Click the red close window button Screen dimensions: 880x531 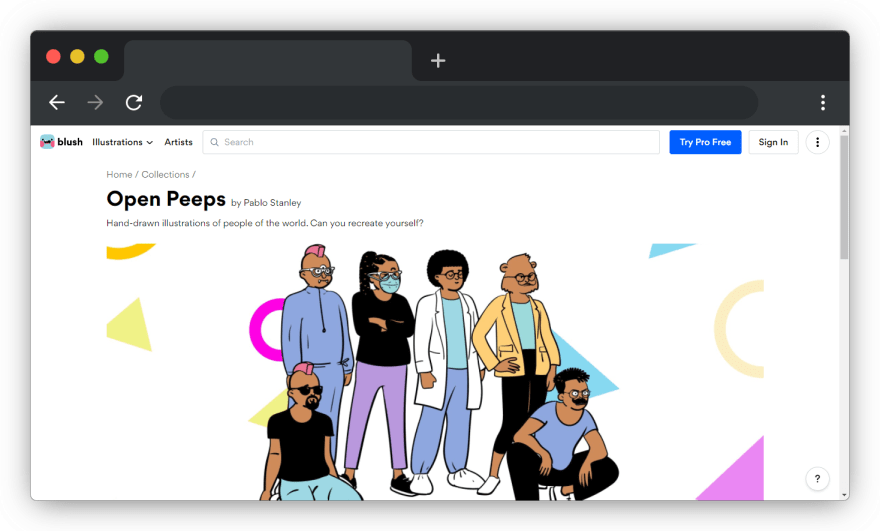pyautogui.click(x=53, y=57)
